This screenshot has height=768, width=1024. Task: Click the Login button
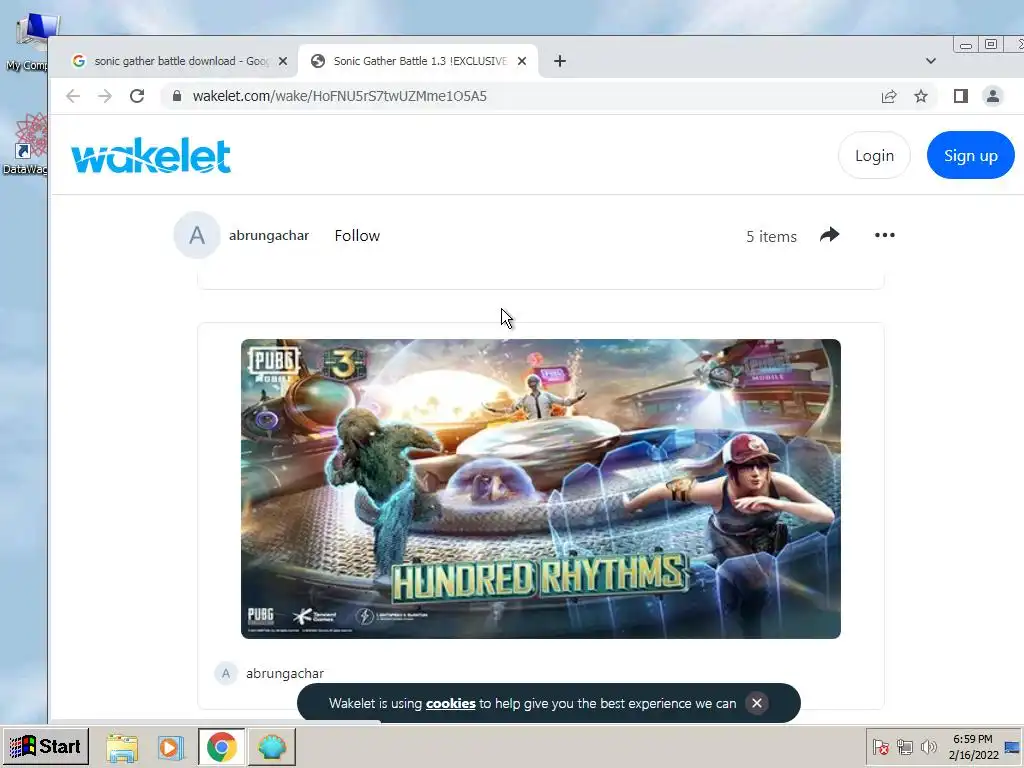click(x=874, y=155)
